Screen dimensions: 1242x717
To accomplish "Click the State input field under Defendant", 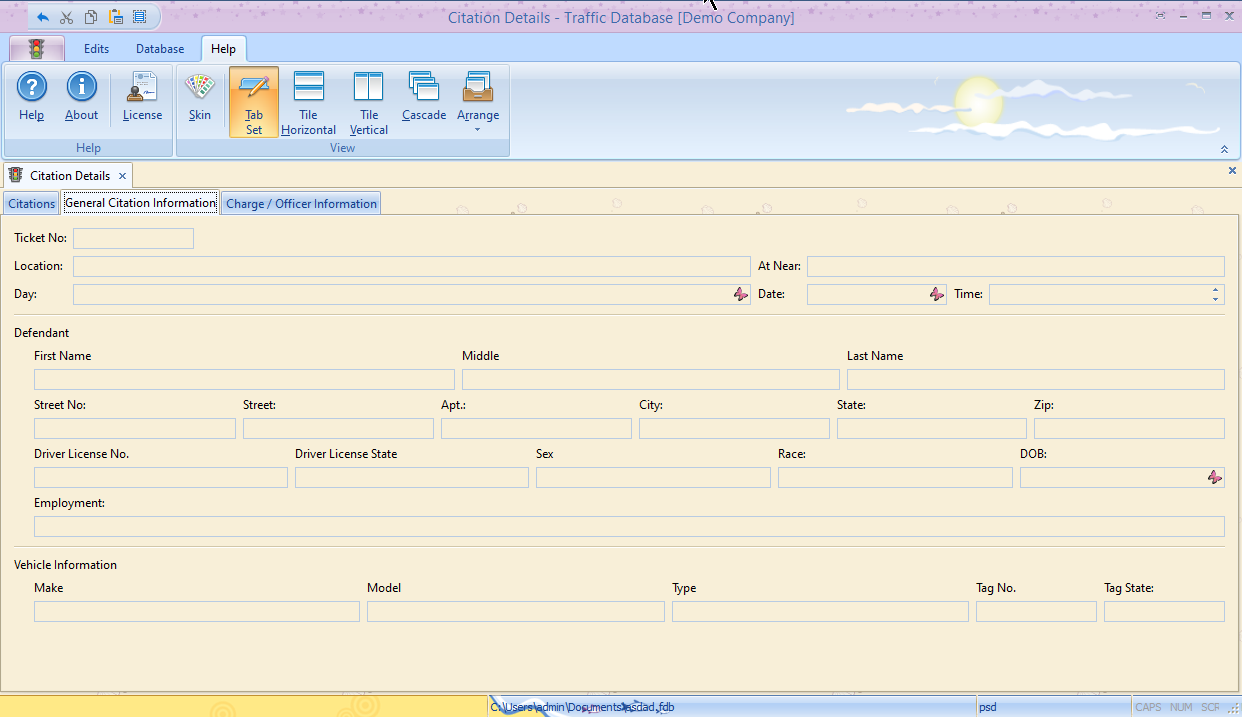I will click(x=932, y=428).
